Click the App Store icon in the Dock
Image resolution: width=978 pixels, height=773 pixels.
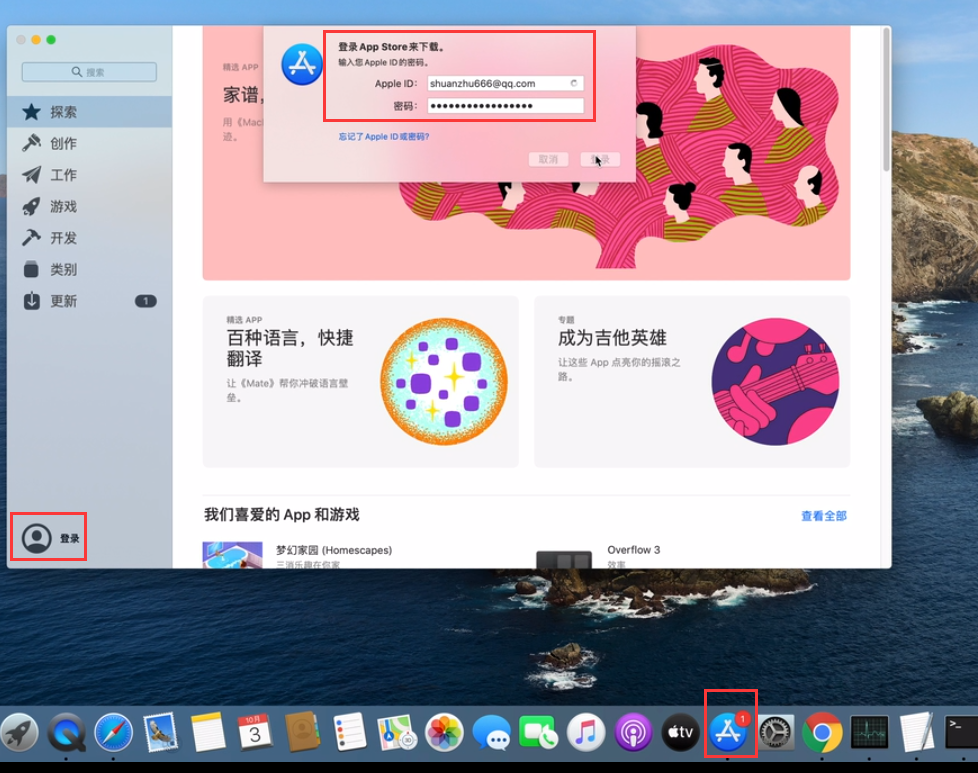pyautogui.click(x=728, y=732)
